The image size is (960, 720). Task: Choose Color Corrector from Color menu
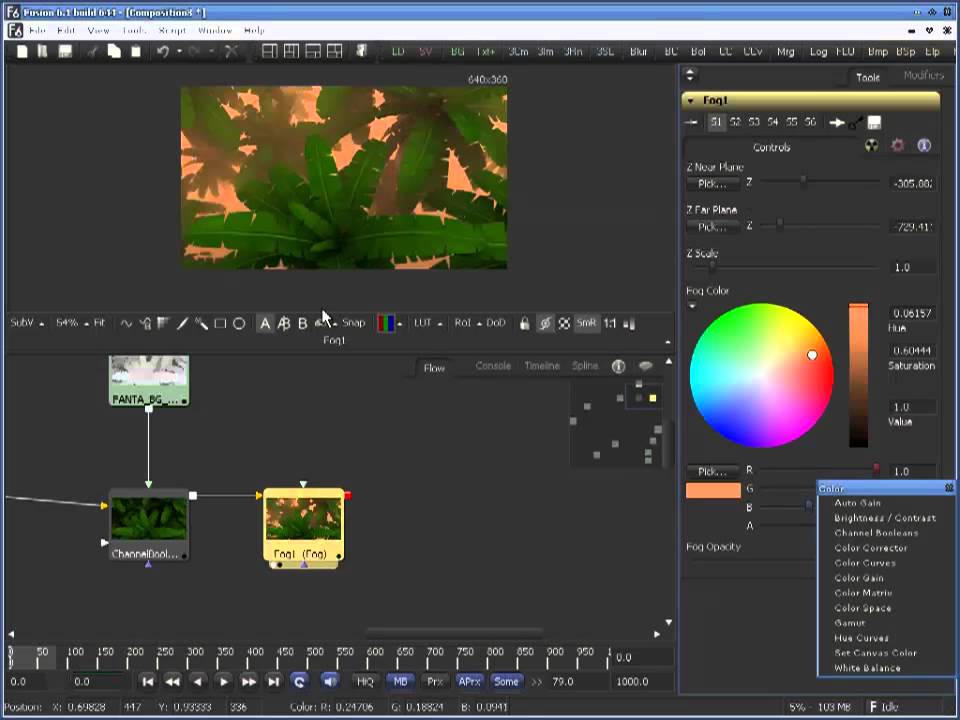point(870,548)
